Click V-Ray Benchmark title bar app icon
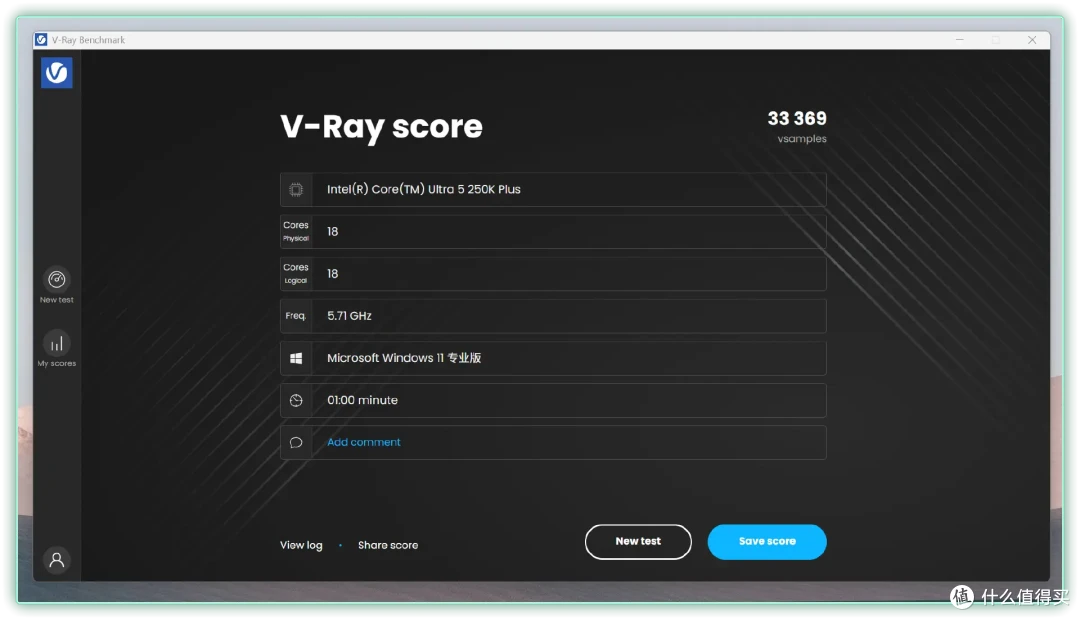Screen dimensions: 1080x620 click(41, 40)
